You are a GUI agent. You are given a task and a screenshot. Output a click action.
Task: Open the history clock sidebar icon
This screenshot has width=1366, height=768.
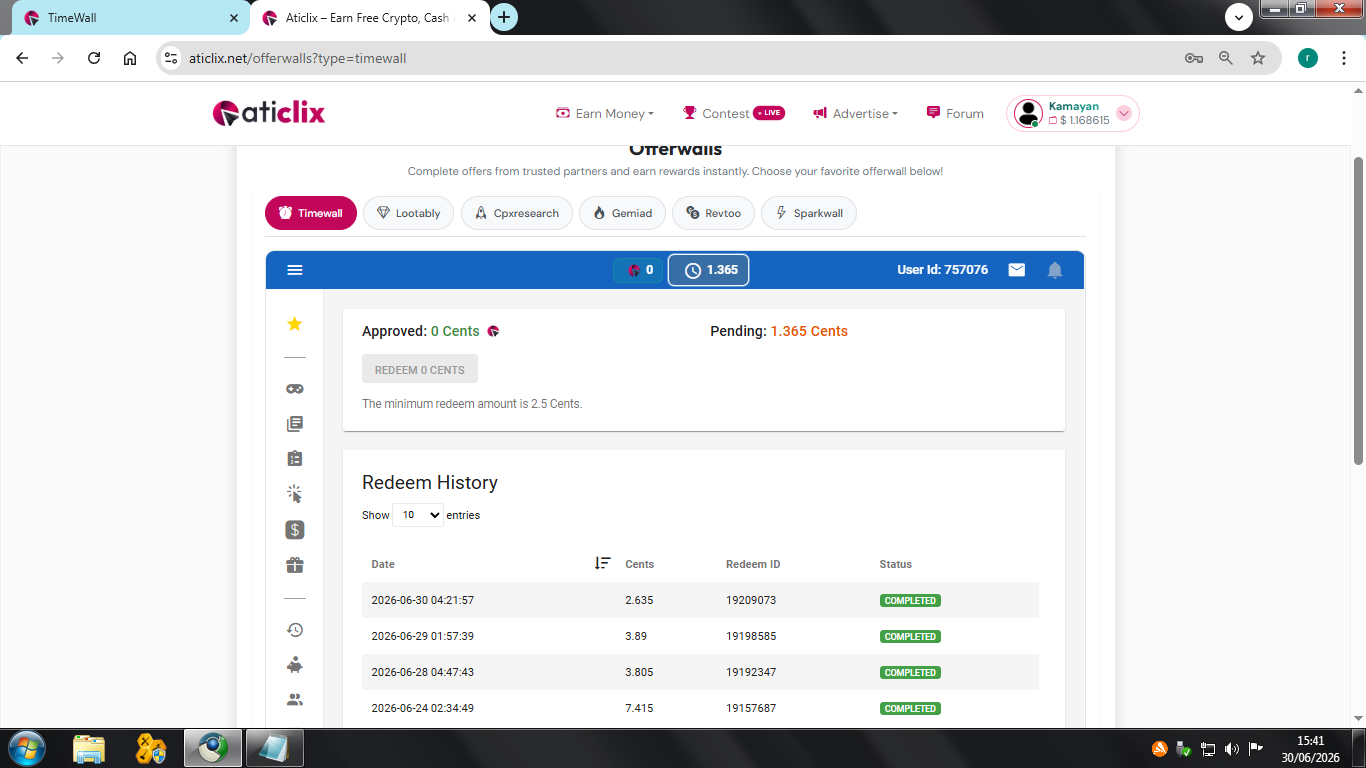[x=295, y=630]
